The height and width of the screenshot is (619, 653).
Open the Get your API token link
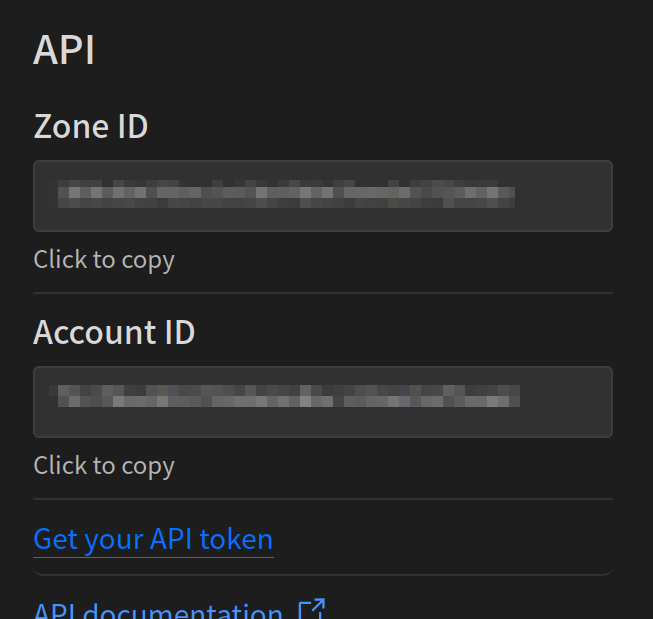tap(153, 539)
